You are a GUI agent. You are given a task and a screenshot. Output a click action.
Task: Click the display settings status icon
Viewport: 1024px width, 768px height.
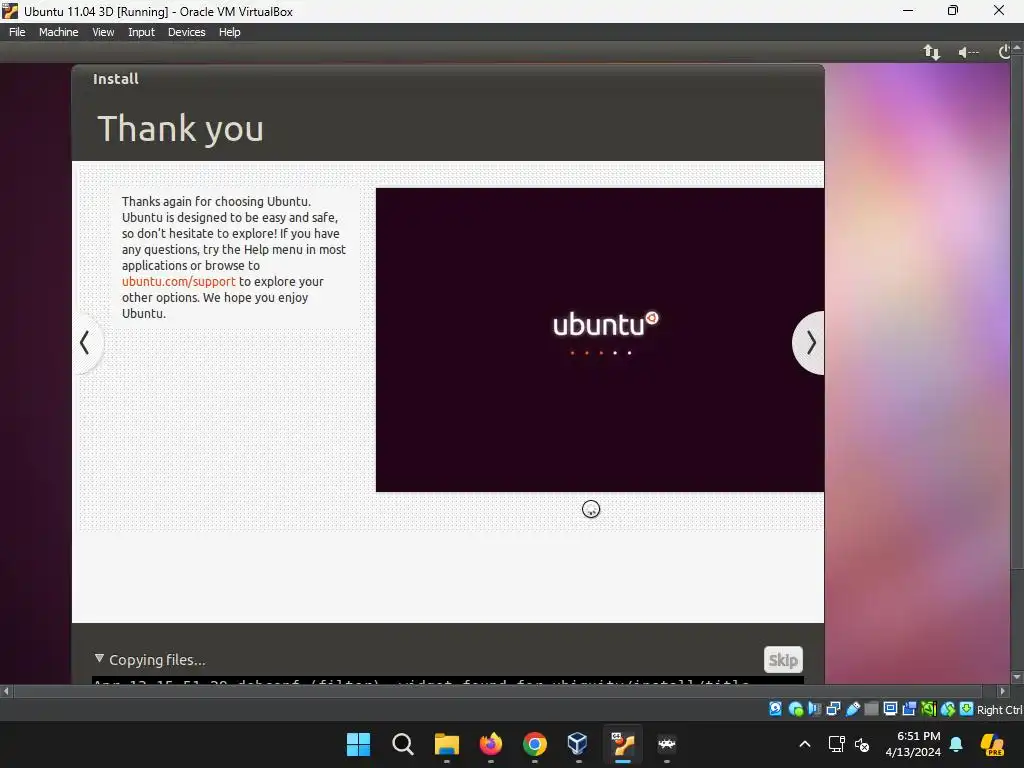[x=890, y=709]
